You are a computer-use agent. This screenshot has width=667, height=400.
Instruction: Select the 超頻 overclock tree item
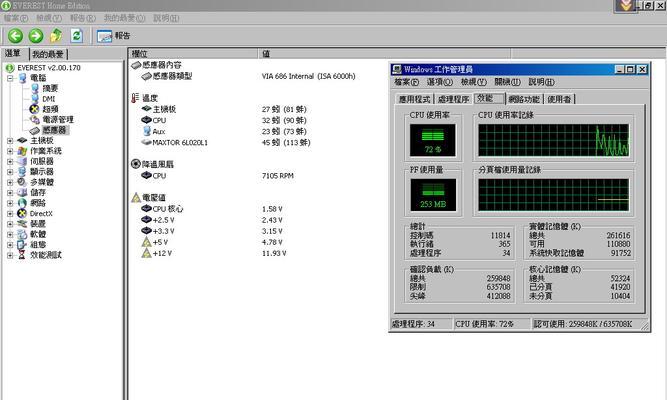[x=50, y=109]
